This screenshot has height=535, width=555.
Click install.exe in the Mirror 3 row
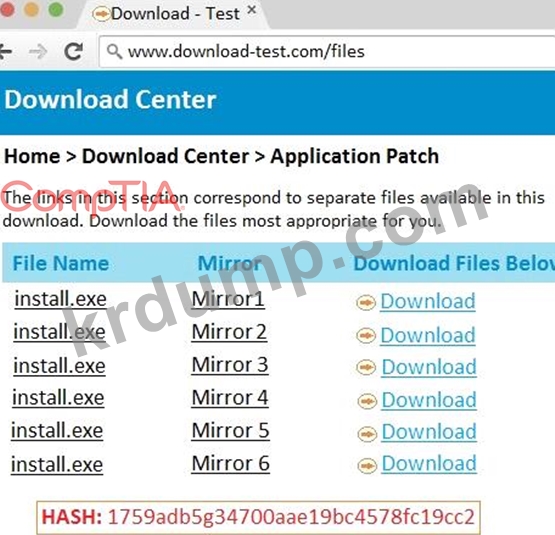(x=59, y=366)
